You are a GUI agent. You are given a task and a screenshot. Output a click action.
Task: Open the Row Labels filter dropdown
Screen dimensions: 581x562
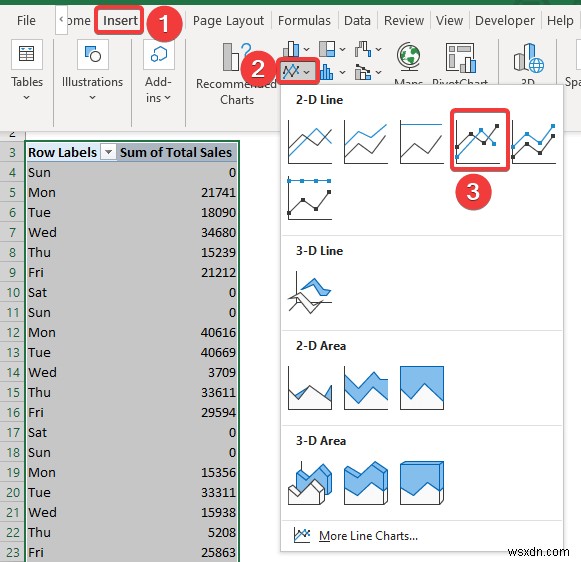click(109, 152)
